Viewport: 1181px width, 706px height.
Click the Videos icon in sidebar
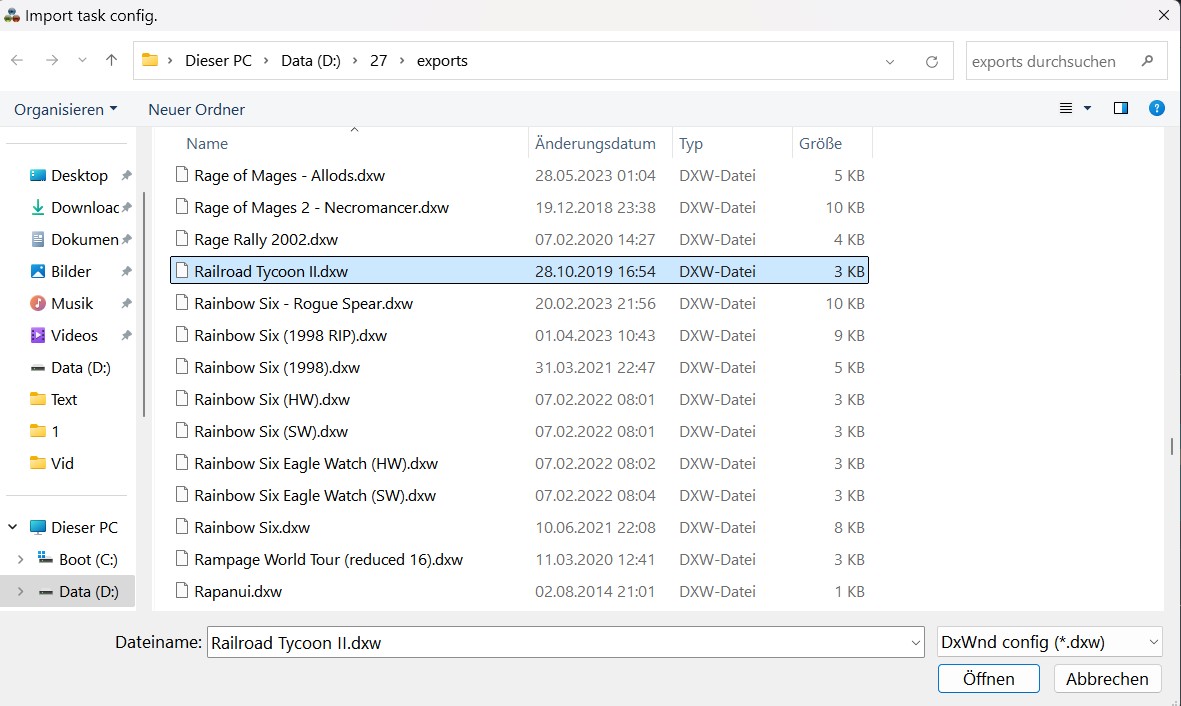coord(37,335)
